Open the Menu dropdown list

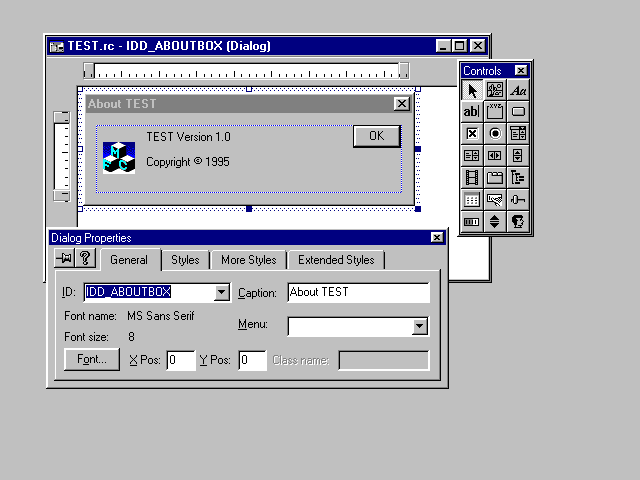pos(420,326)
